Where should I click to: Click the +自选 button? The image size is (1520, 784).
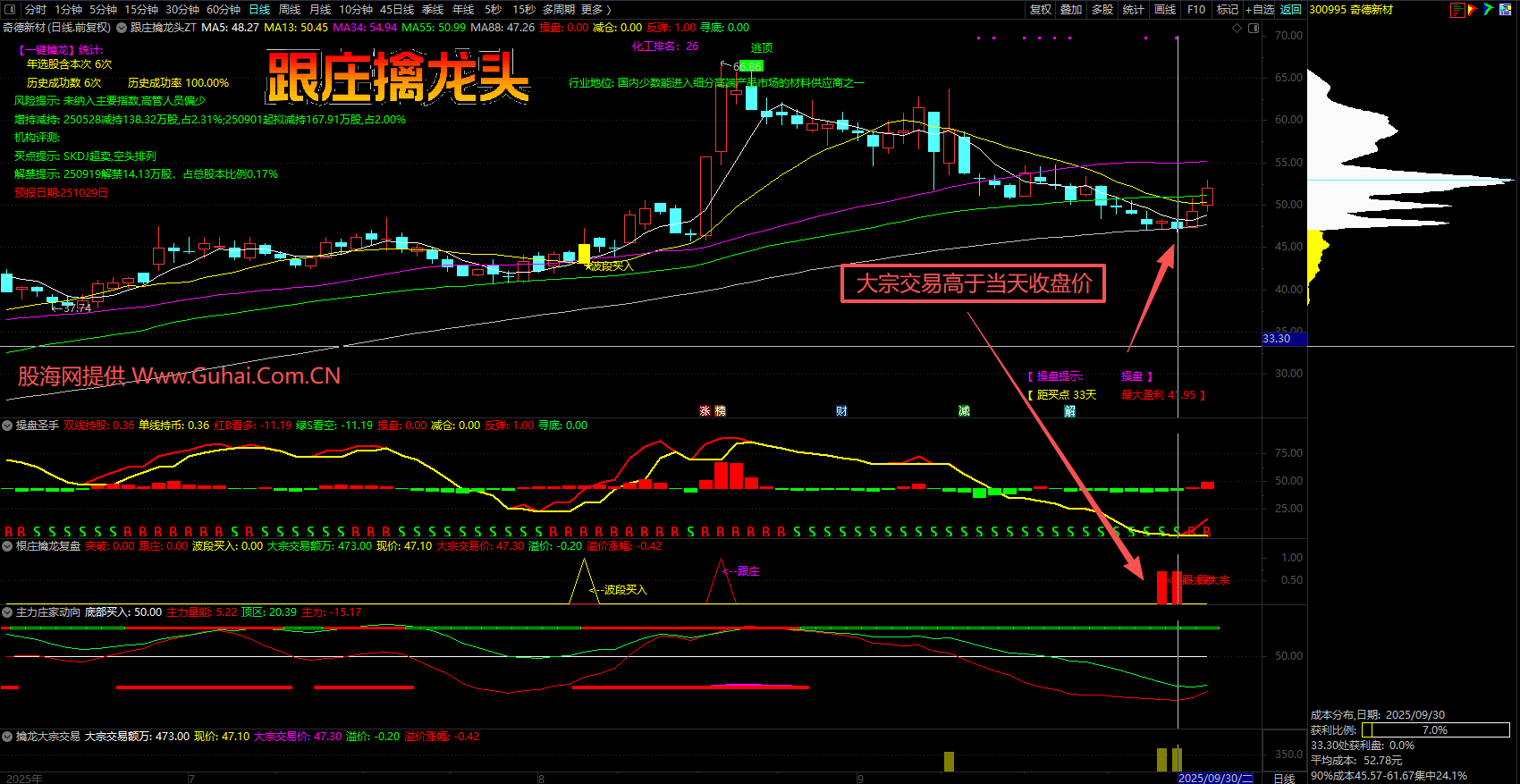coord(1259,10)
